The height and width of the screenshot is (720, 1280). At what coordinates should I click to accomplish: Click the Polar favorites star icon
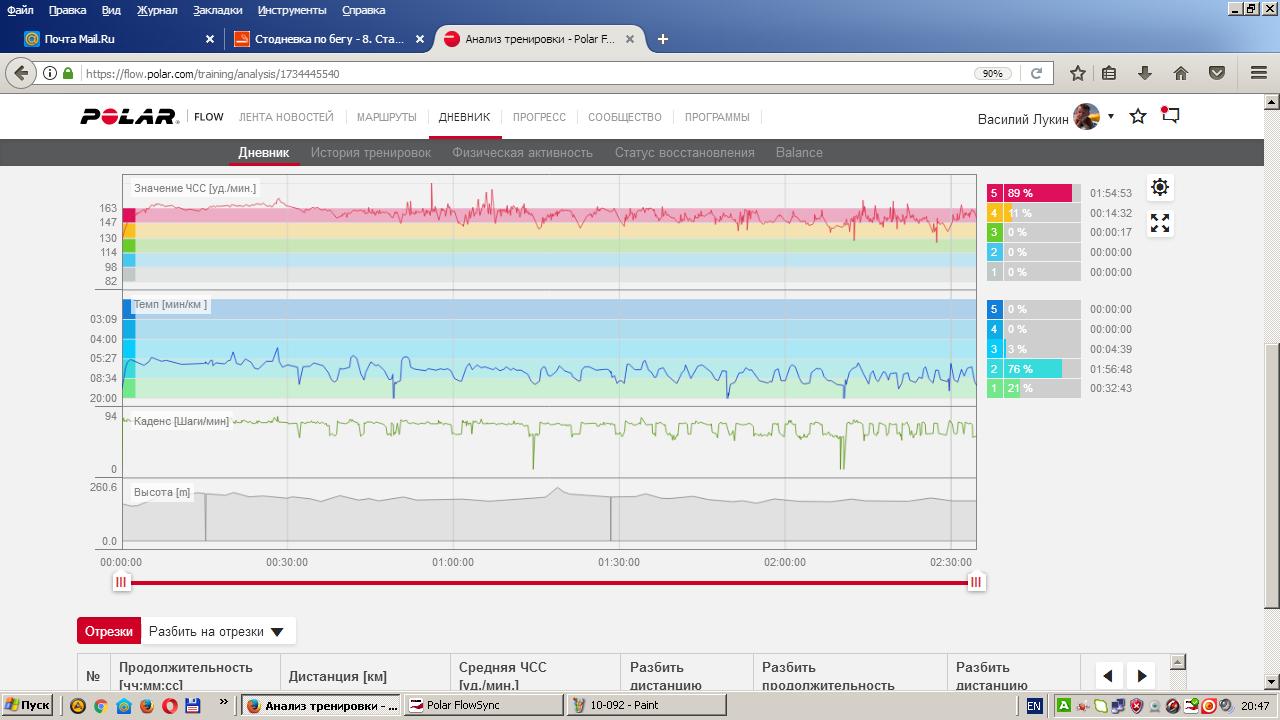click(1138, 116)
